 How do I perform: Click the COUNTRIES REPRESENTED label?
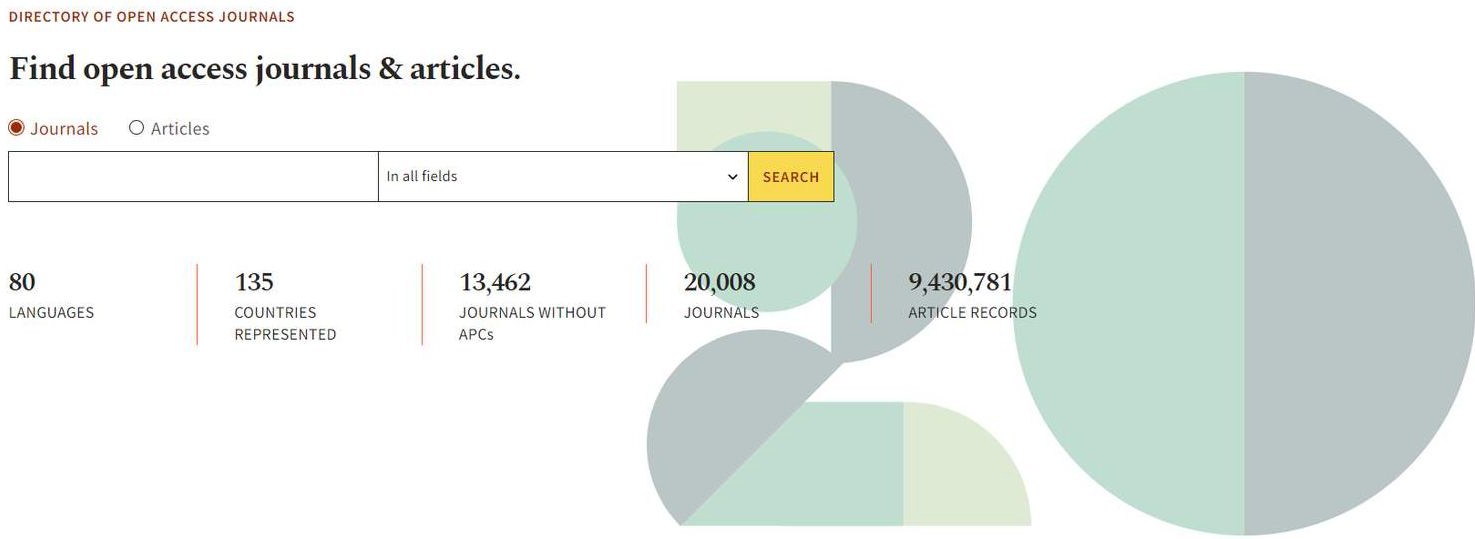285,324
